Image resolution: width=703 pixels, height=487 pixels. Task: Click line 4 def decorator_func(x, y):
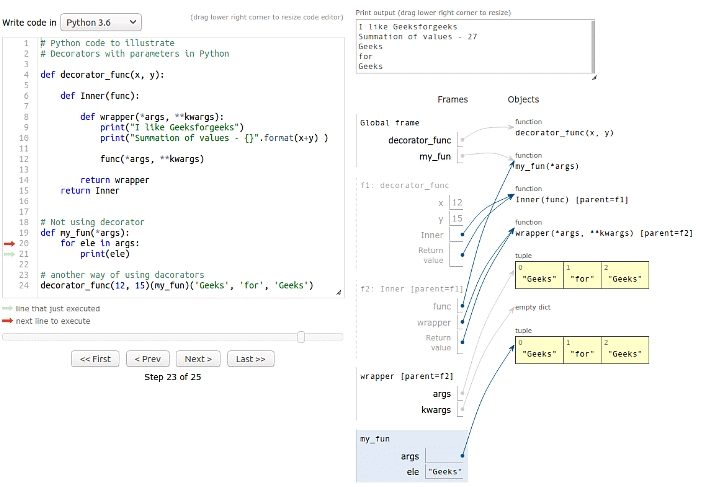click(102, 75)
